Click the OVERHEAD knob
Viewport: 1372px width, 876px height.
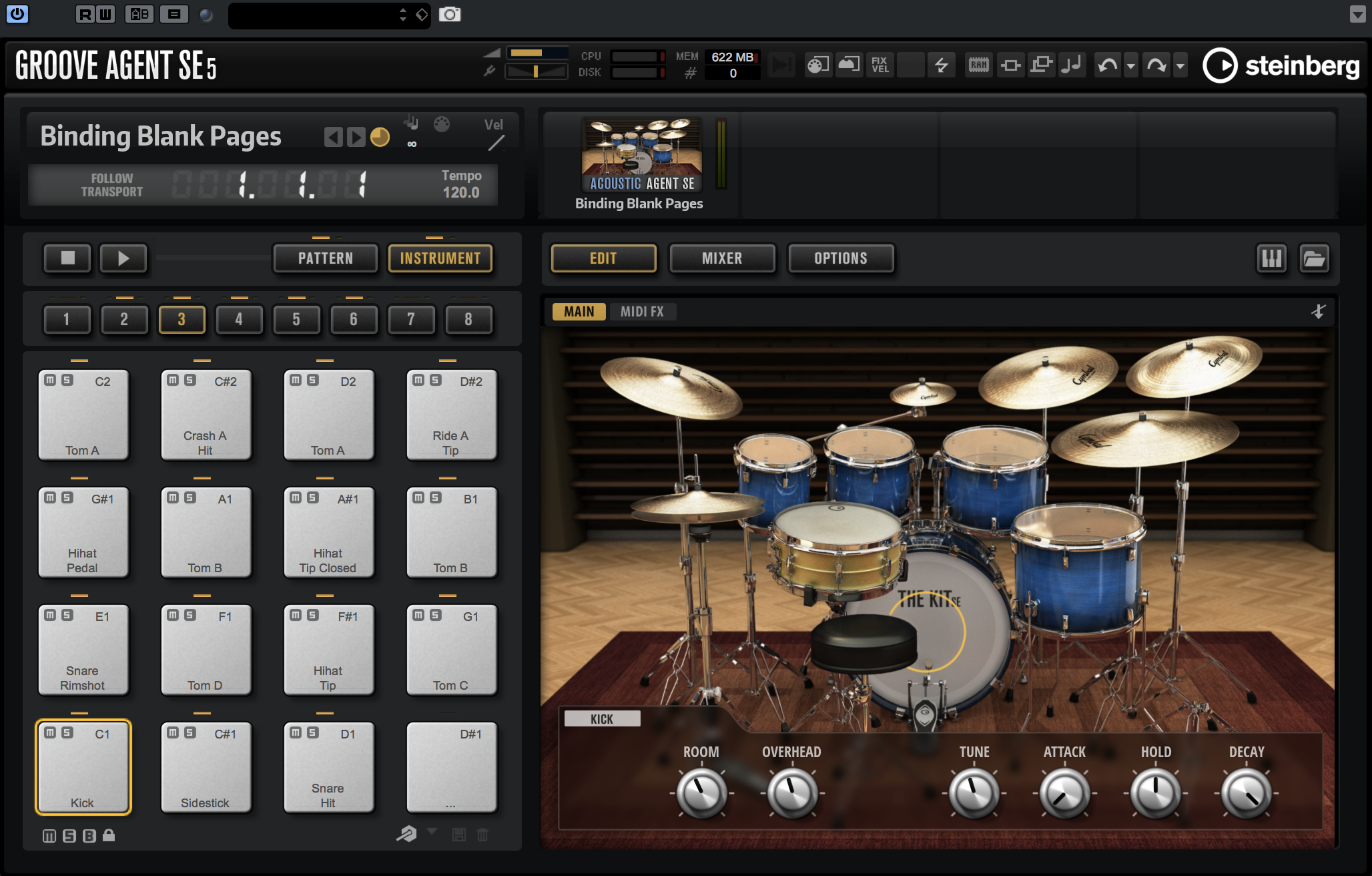pyautogui.click(x=792, y=793)
